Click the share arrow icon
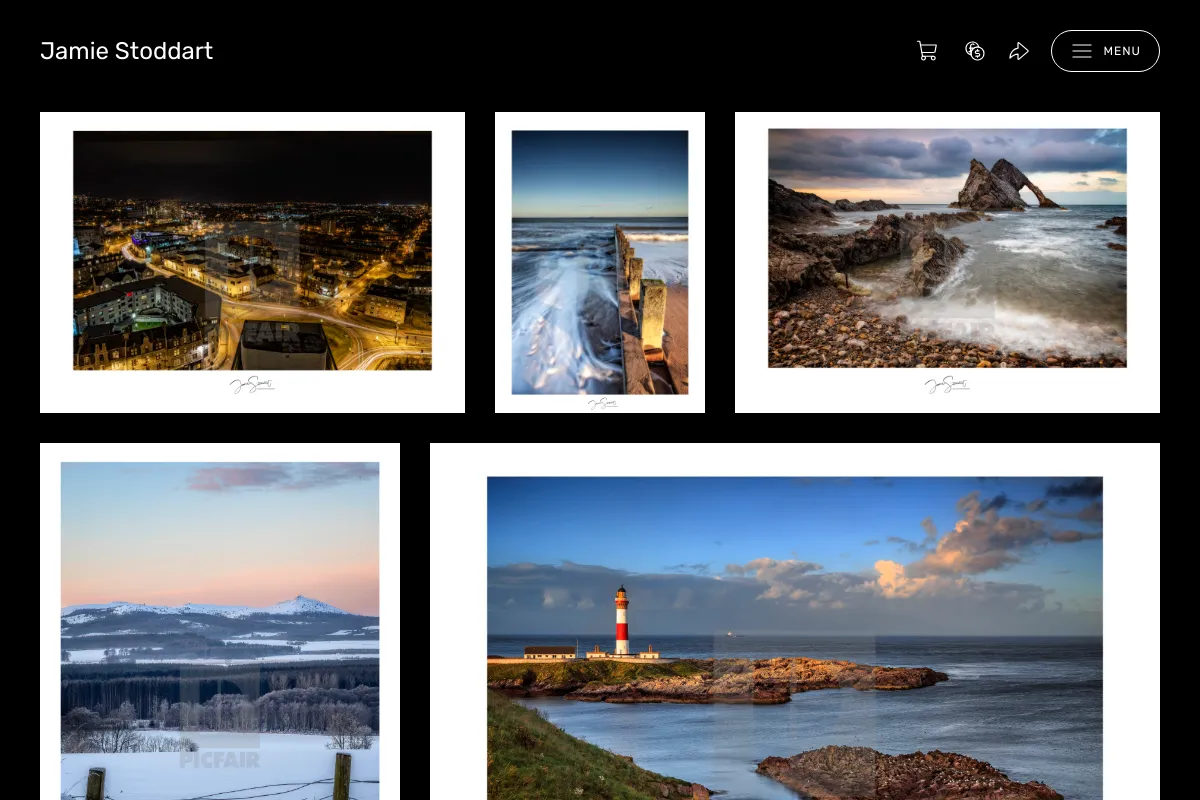 point(1019,51)
